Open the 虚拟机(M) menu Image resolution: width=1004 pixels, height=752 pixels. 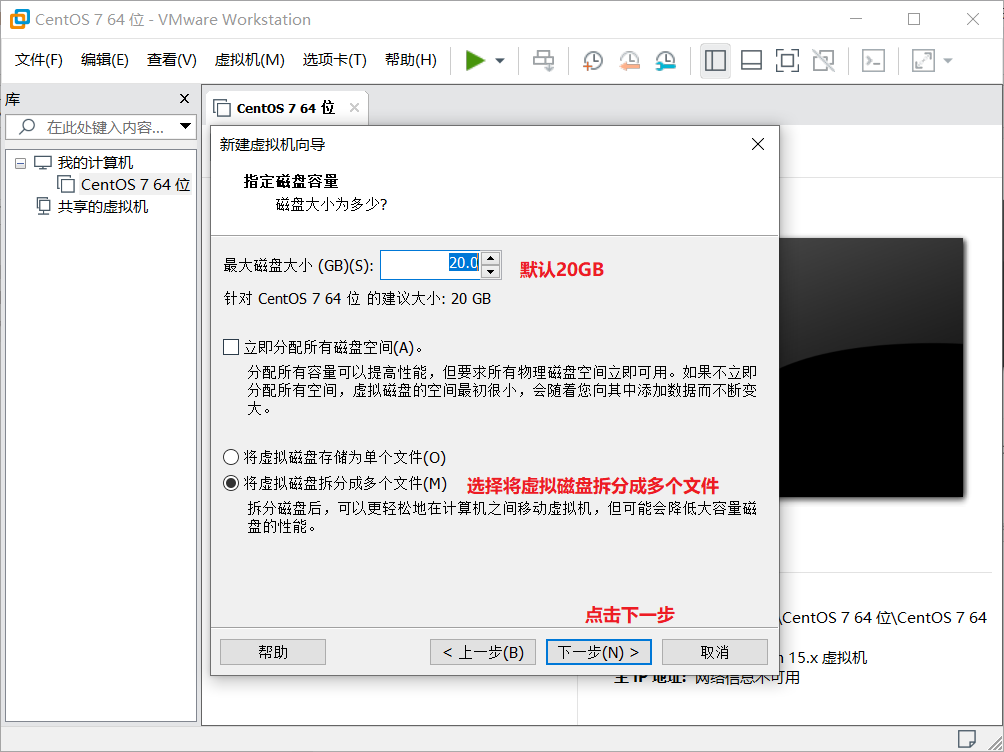pos(249,60)
